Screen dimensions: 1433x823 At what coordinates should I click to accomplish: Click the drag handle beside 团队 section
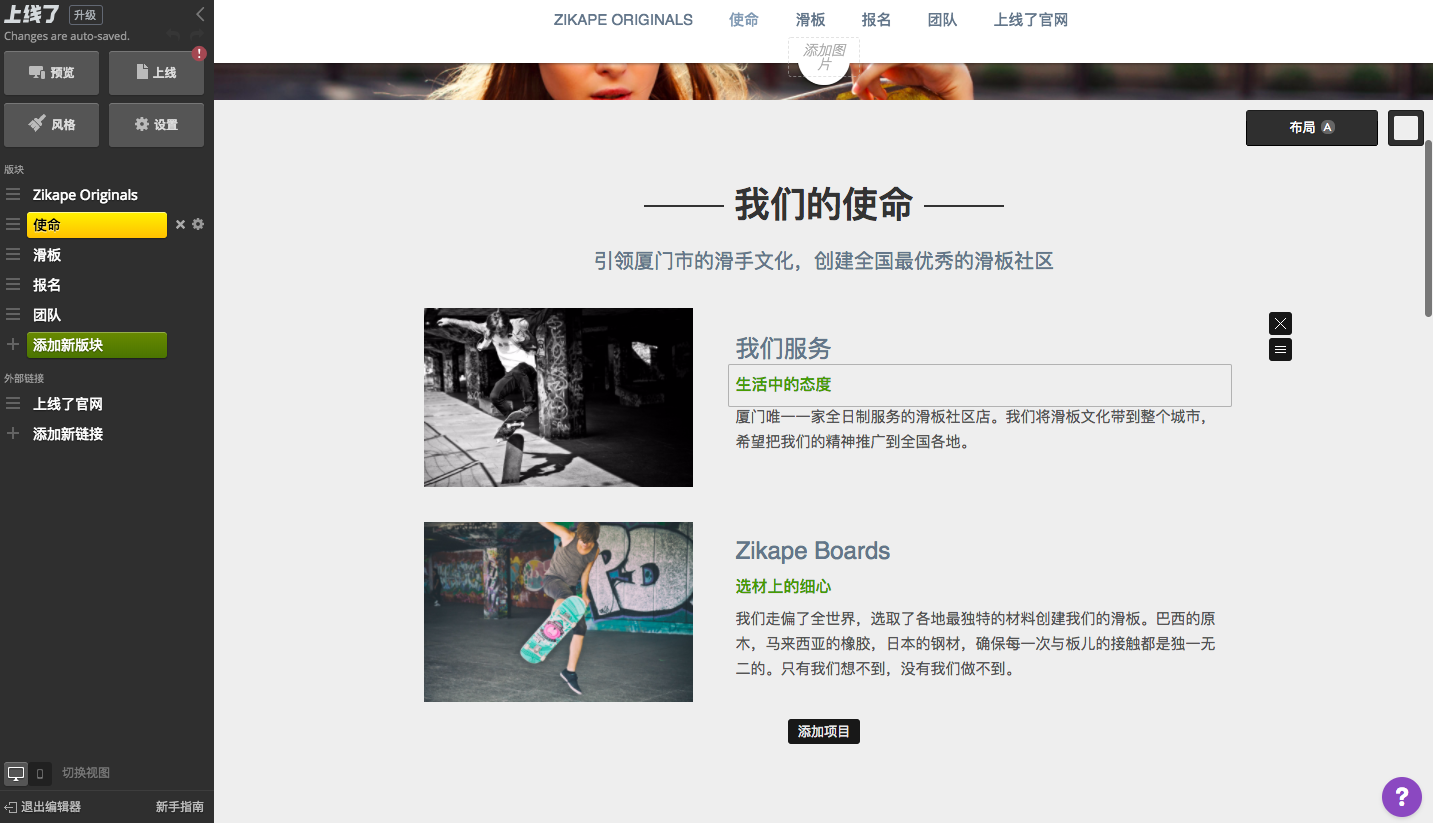(x=13, y=315)
